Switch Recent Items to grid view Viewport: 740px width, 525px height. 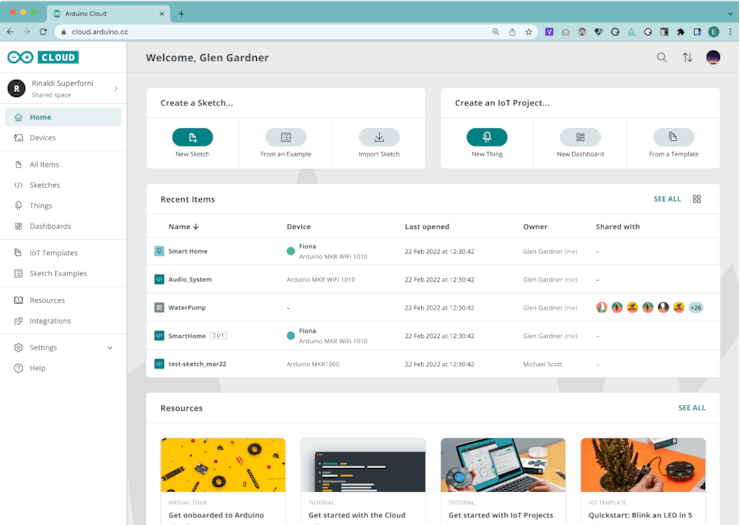[697, 199]
